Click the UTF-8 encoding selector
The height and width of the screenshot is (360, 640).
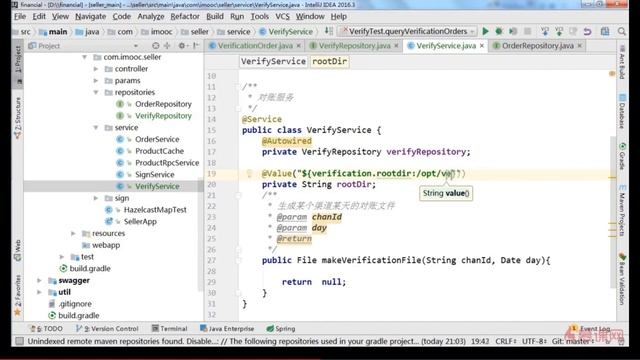[534, 341]
